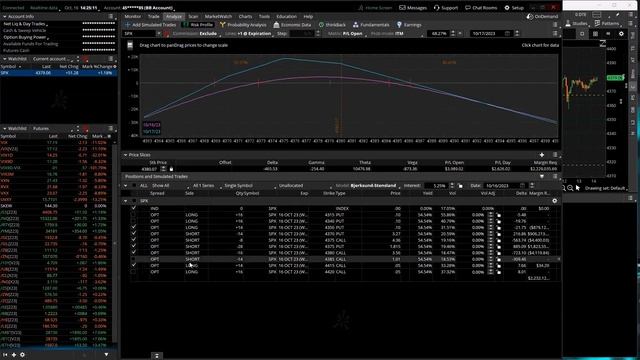Open Probability Analysis
The image size is (640, 360).
click(243, 25)
